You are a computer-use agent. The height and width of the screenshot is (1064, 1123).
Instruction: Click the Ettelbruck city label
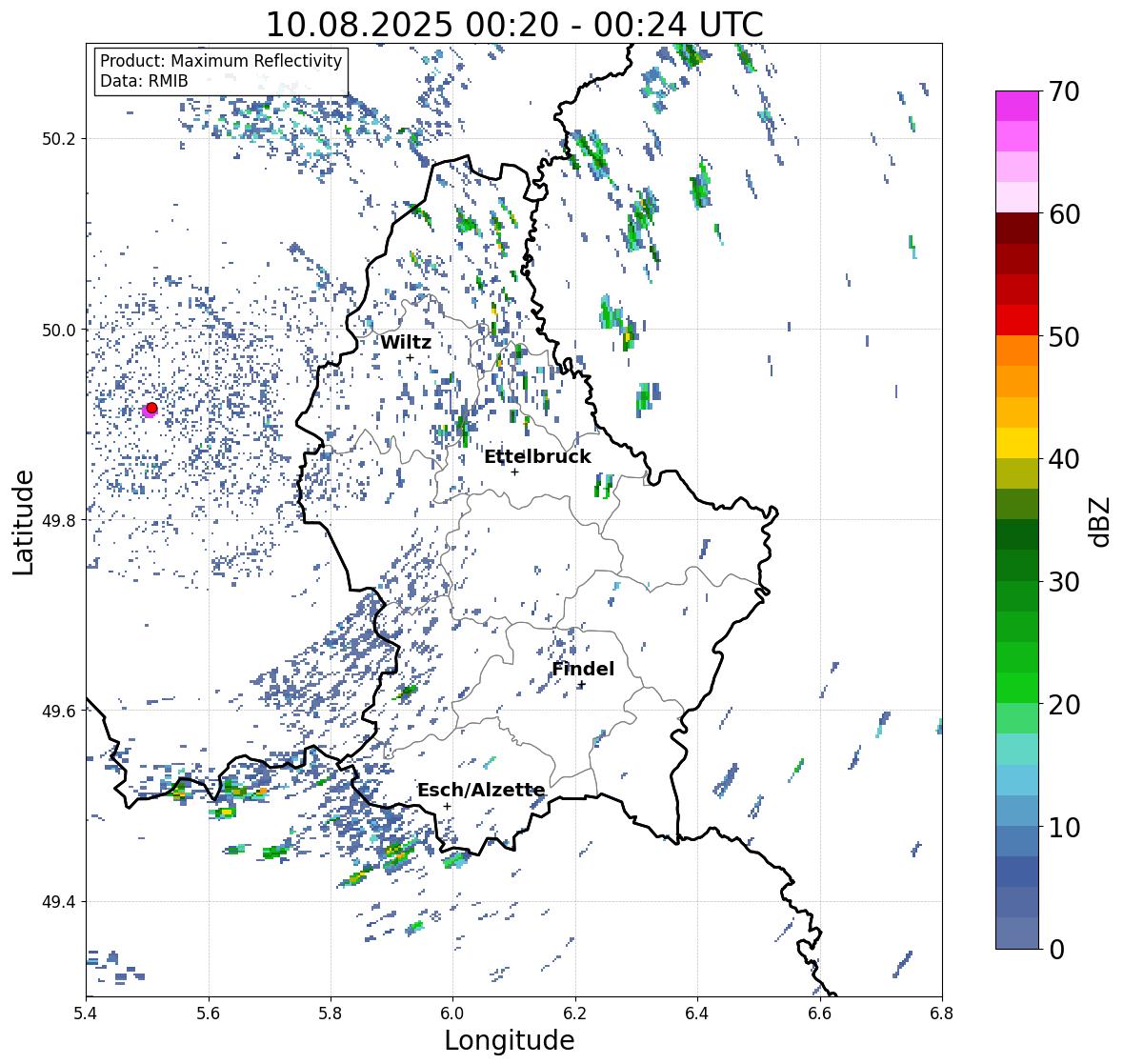point(537,456)
